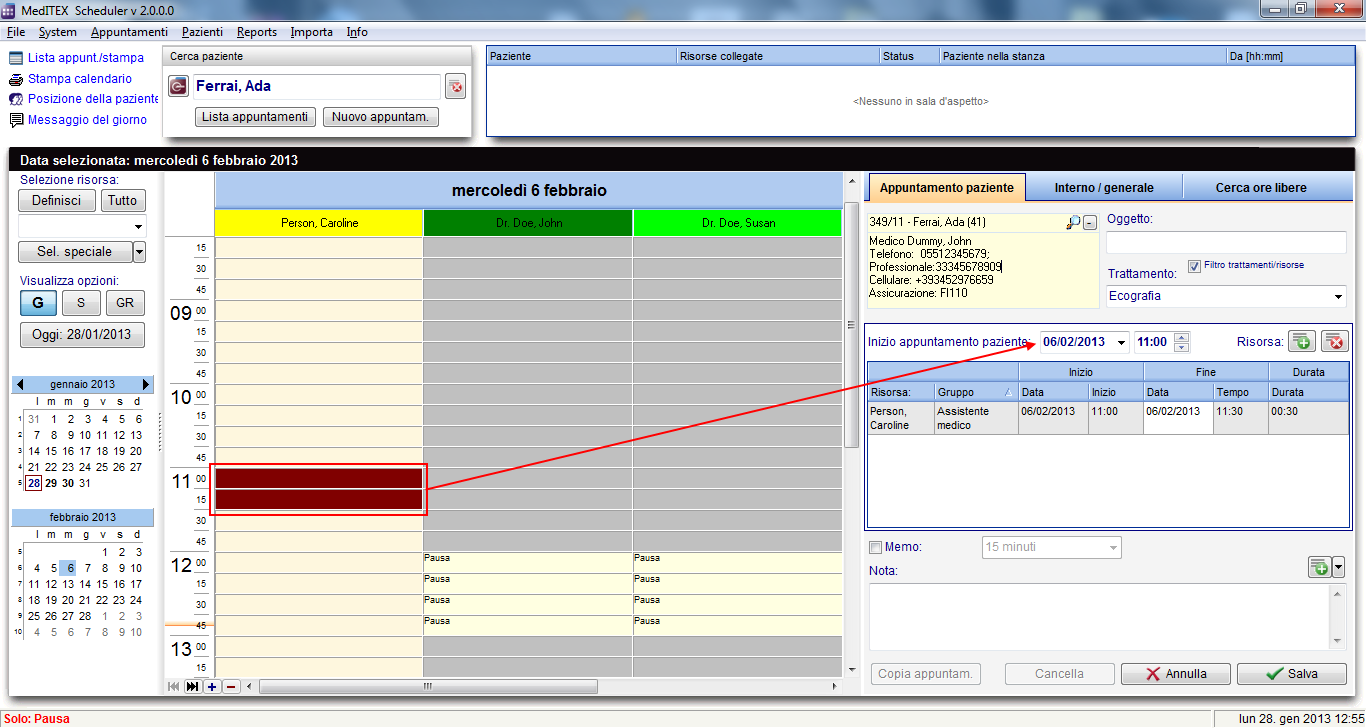The height and width of the screenshot is (728, 1366).
Task: Click the Sel. speciale button
Action: [75, 252]
